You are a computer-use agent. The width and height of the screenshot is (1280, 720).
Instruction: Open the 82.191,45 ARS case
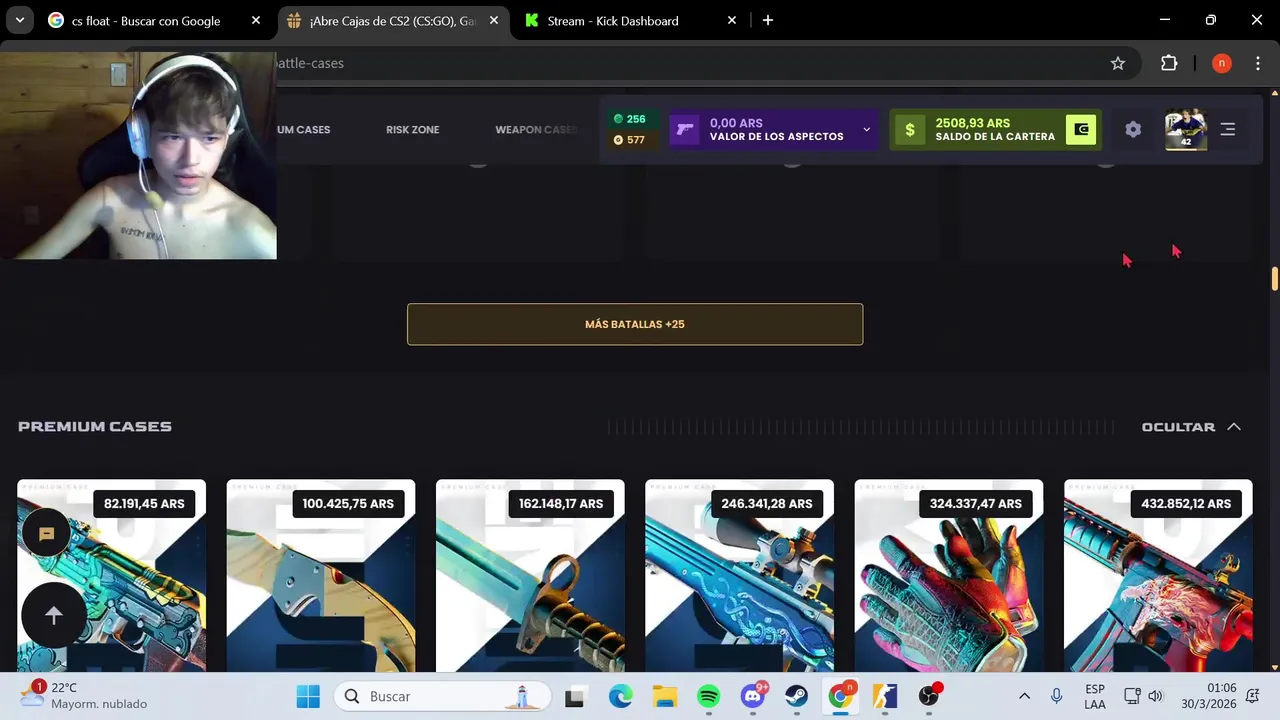coord(111,576)
